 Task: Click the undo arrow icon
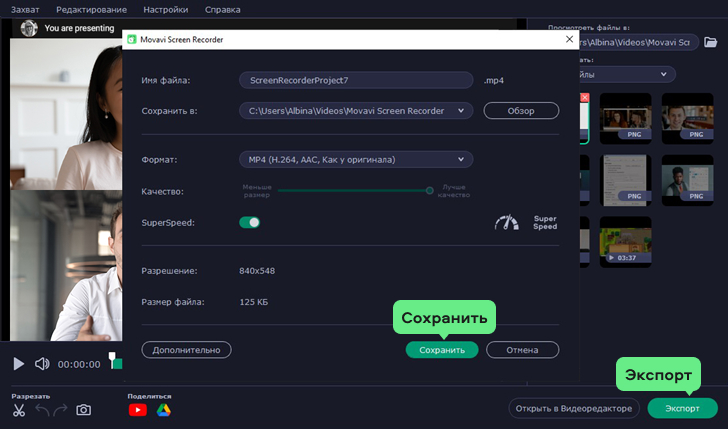tap(41, 410)
